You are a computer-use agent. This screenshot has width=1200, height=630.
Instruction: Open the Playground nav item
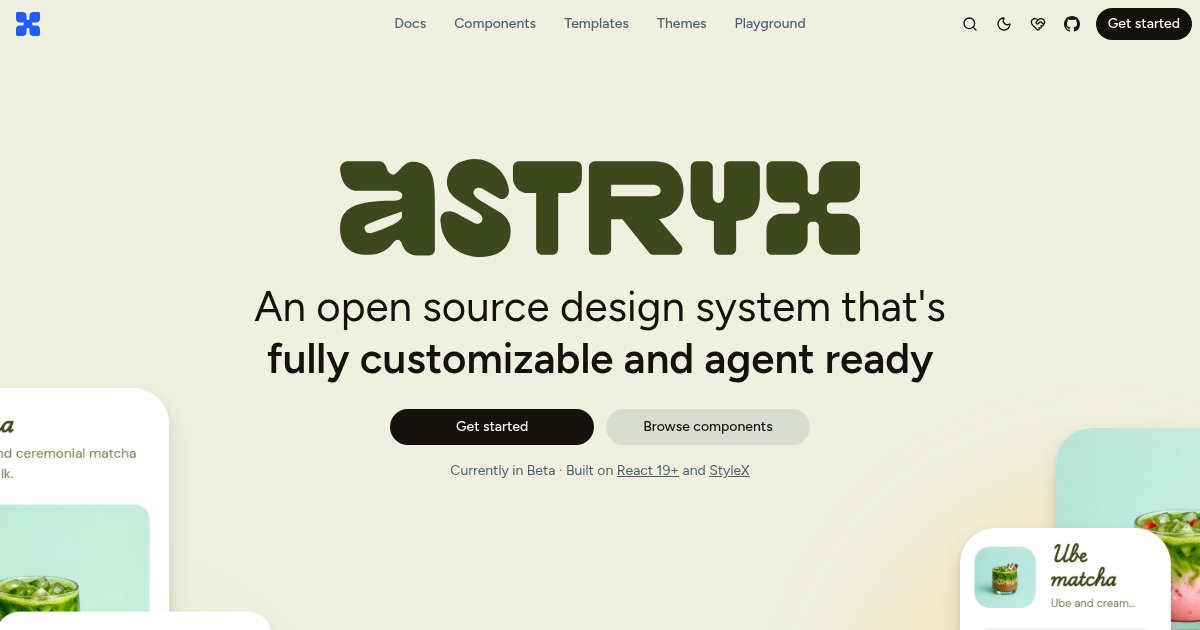pos(770,23)
